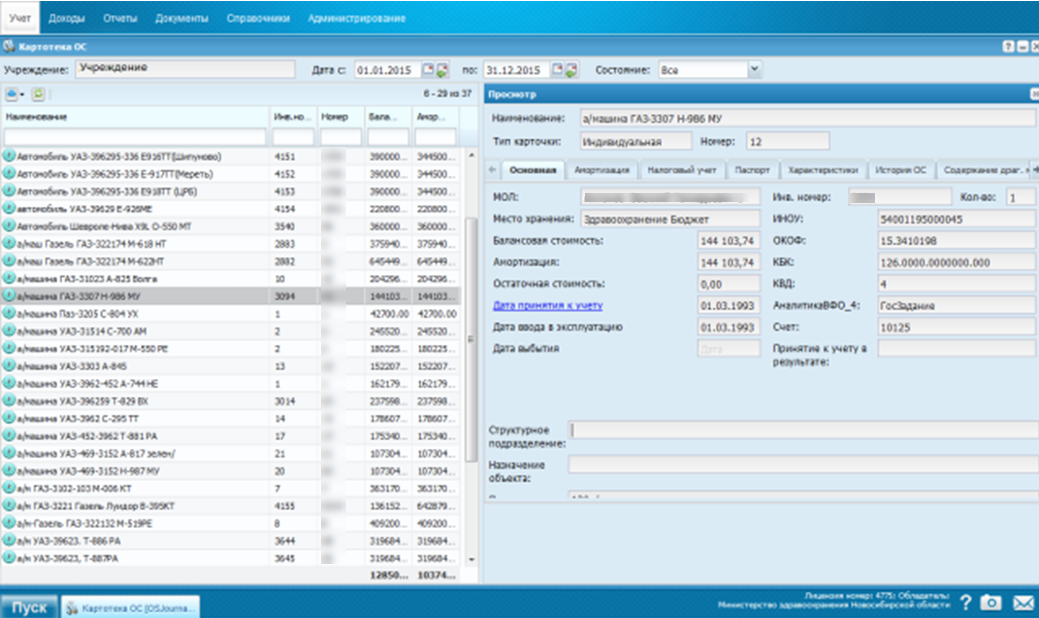Image resolution: width=1039 pixels, height=618 pixels.
Task: Click the green arrow icon beside the 01.01.2015 date
Action: tap(442, 70)
